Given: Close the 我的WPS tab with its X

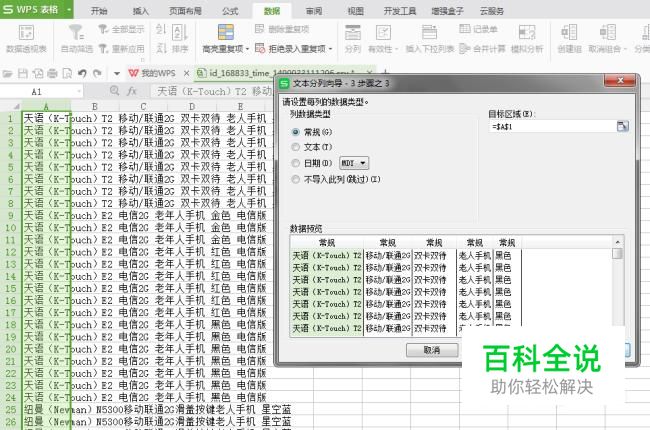Looking at the screenshot, I should tap(187, 73).
